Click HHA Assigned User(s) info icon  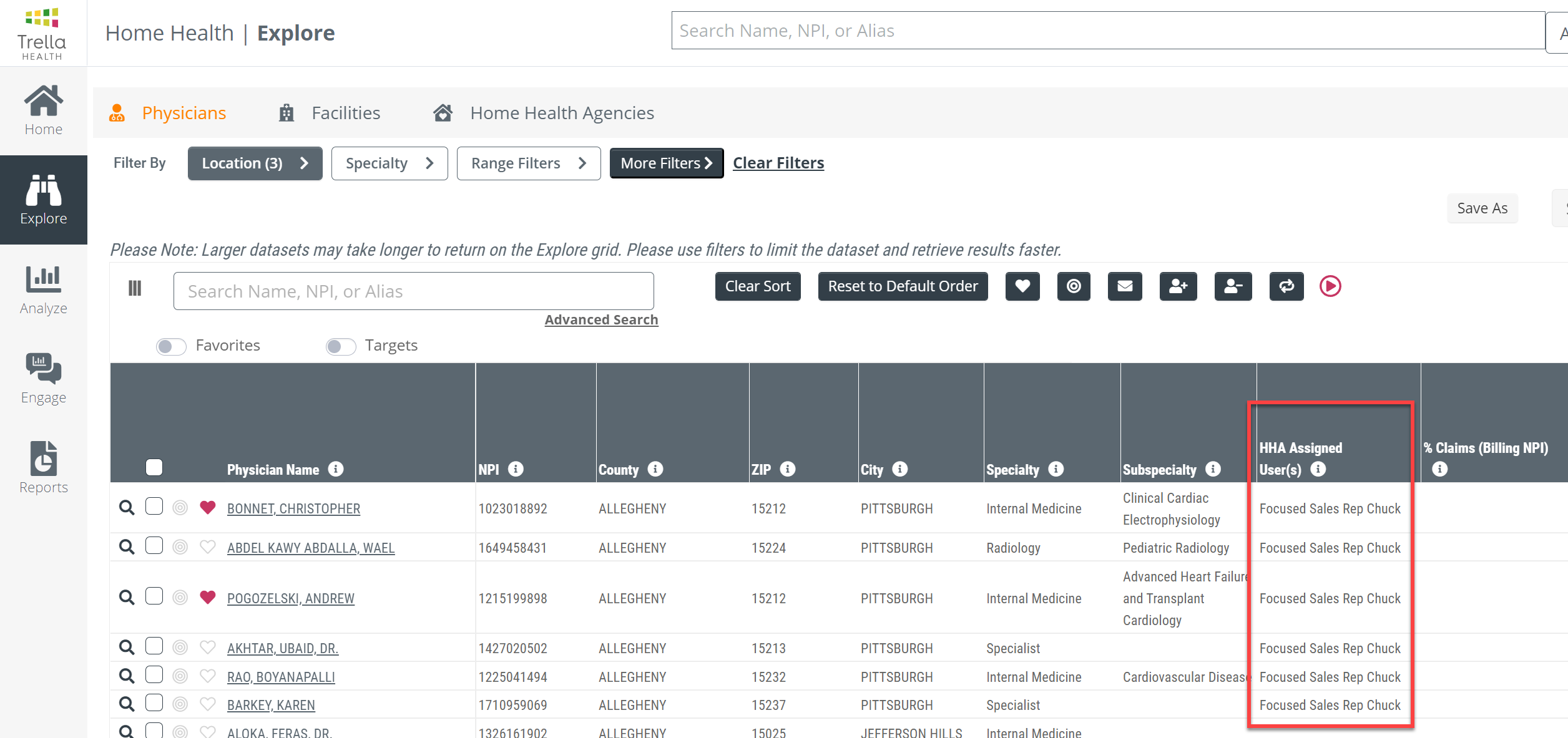[x=1318, y=469]
